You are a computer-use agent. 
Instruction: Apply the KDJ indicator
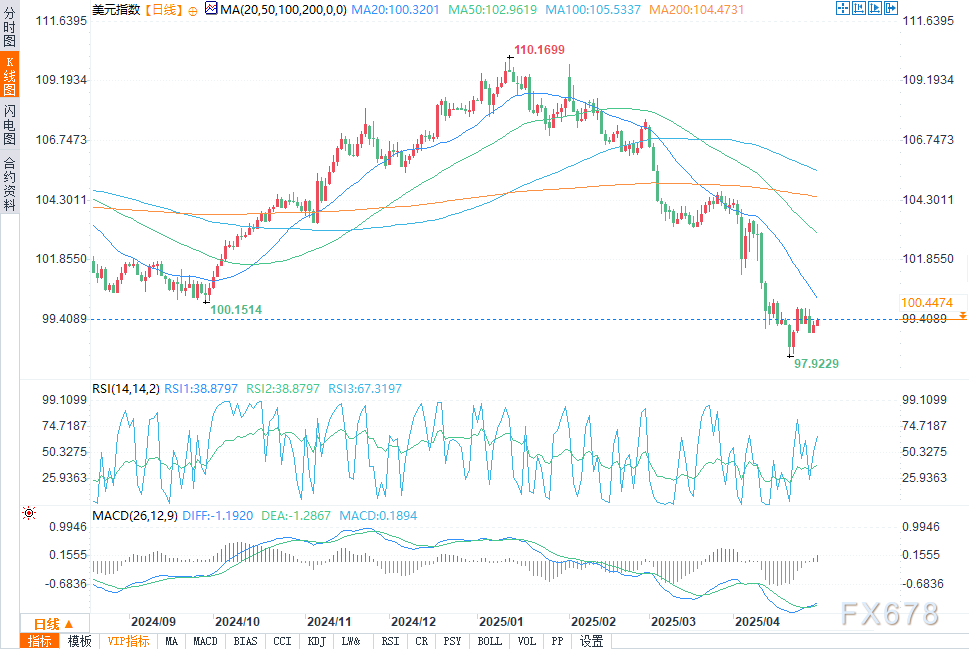click(x=315, y=641)
